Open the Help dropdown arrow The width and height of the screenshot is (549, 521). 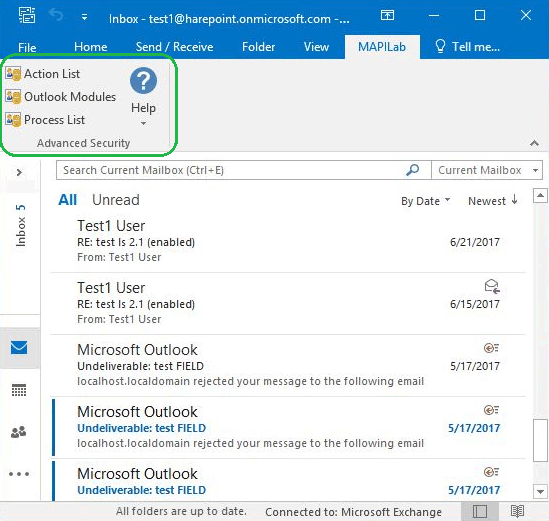coord(143,123)
